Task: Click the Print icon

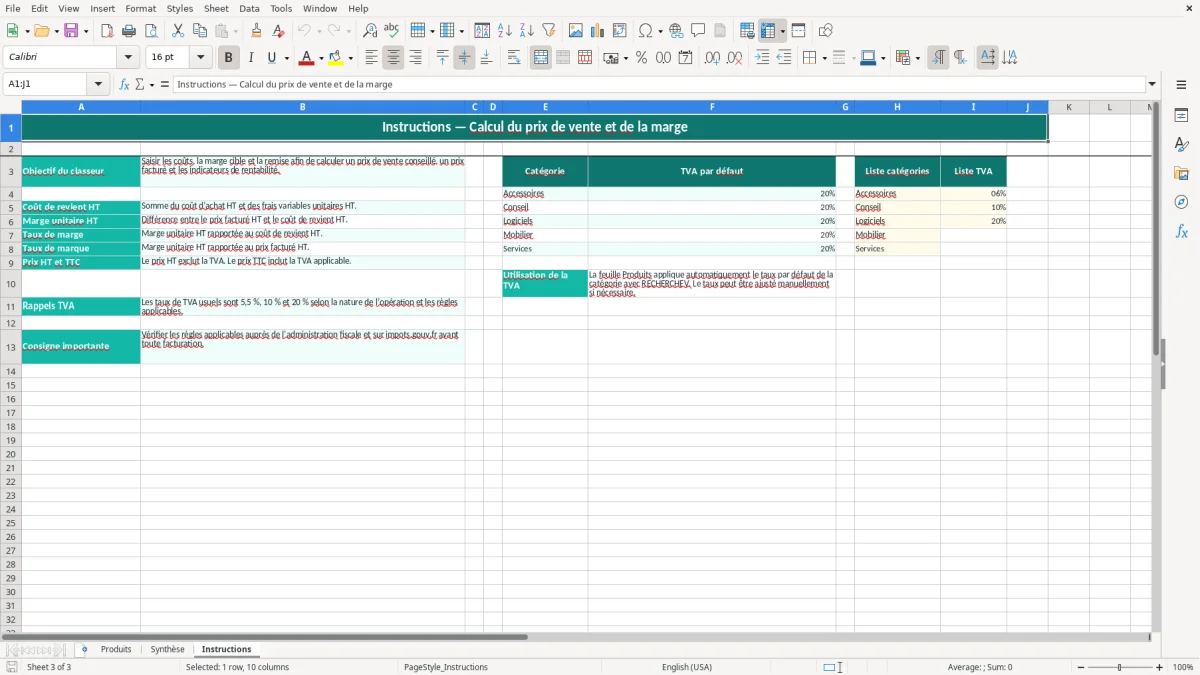Action: click(129, 31)
